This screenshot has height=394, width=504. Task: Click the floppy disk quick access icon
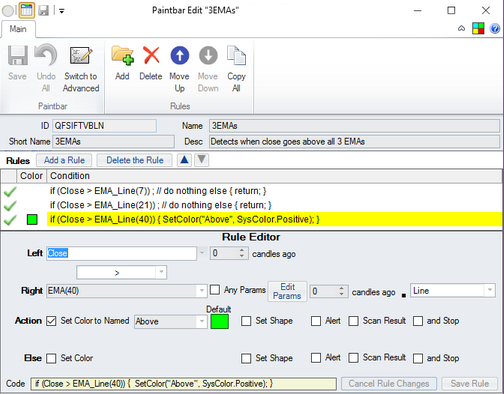[x=43, y=10]
